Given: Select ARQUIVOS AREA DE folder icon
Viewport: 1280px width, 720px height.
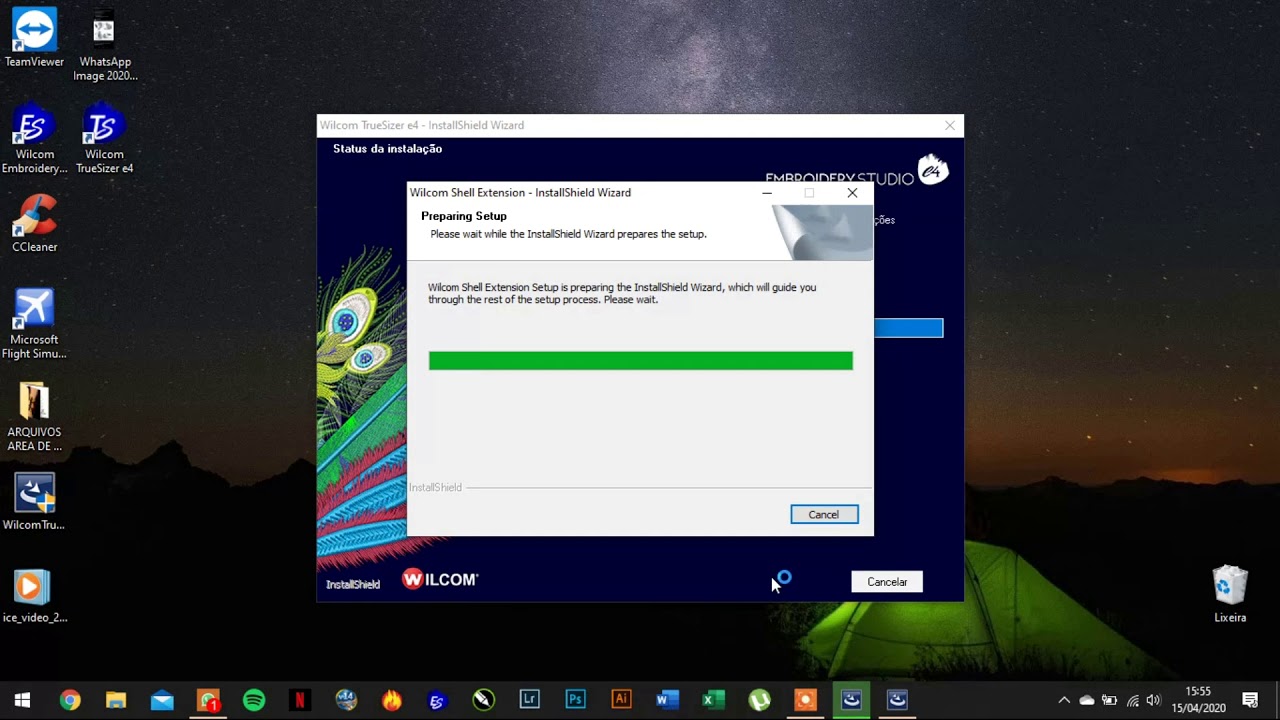Looking at the screenshot, I should pos(34,417).
